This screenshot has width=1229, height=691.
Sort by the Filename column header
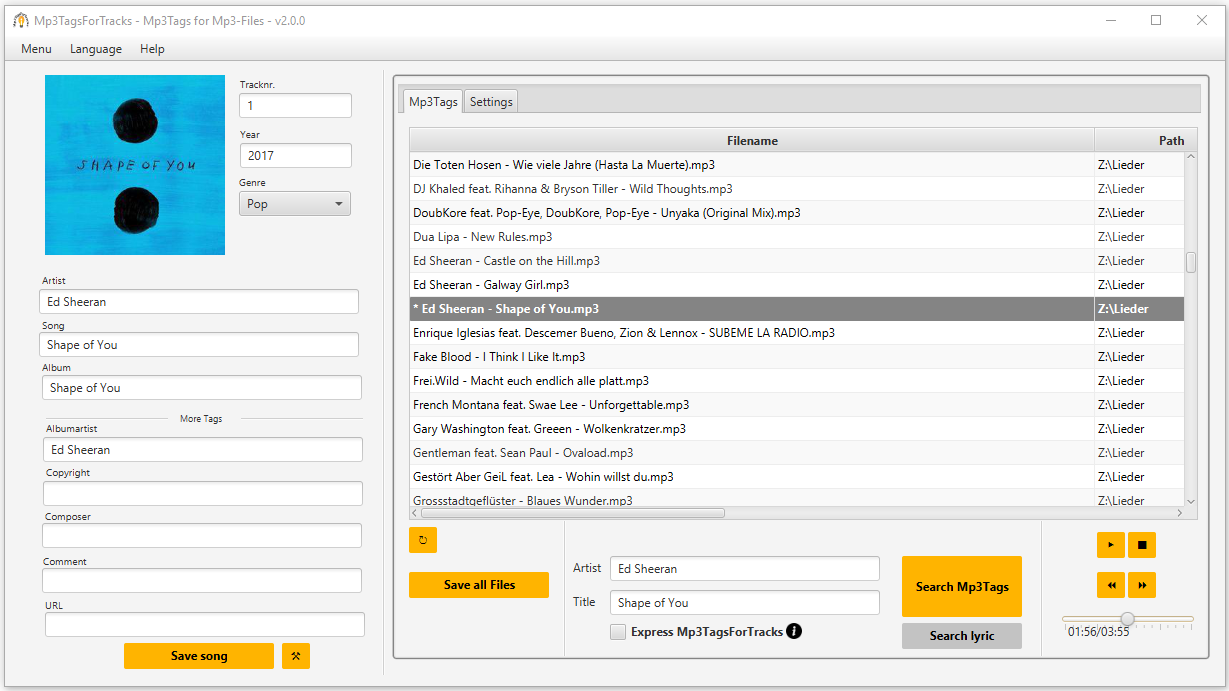(x=752, y=140)
